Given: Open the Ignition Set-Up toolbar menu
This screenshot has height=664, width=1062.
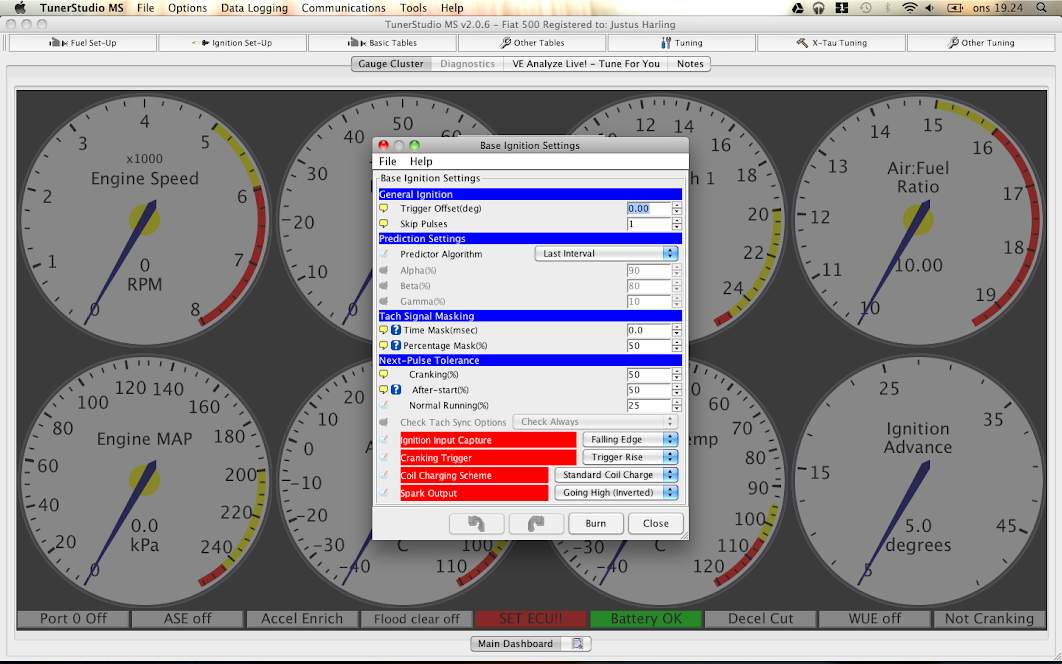Looking at the screenshot, I should 232,43.
